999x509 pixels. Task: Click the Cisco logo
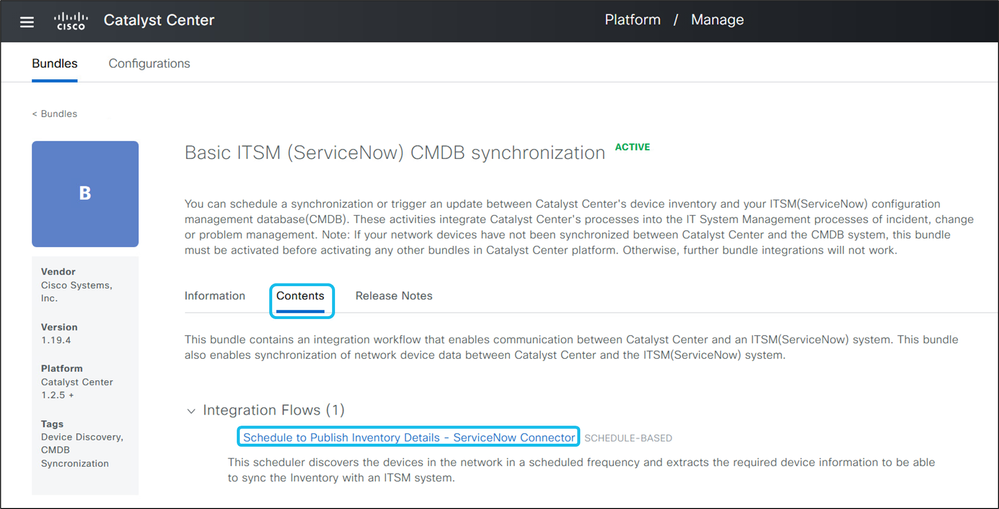coord(71,21)
